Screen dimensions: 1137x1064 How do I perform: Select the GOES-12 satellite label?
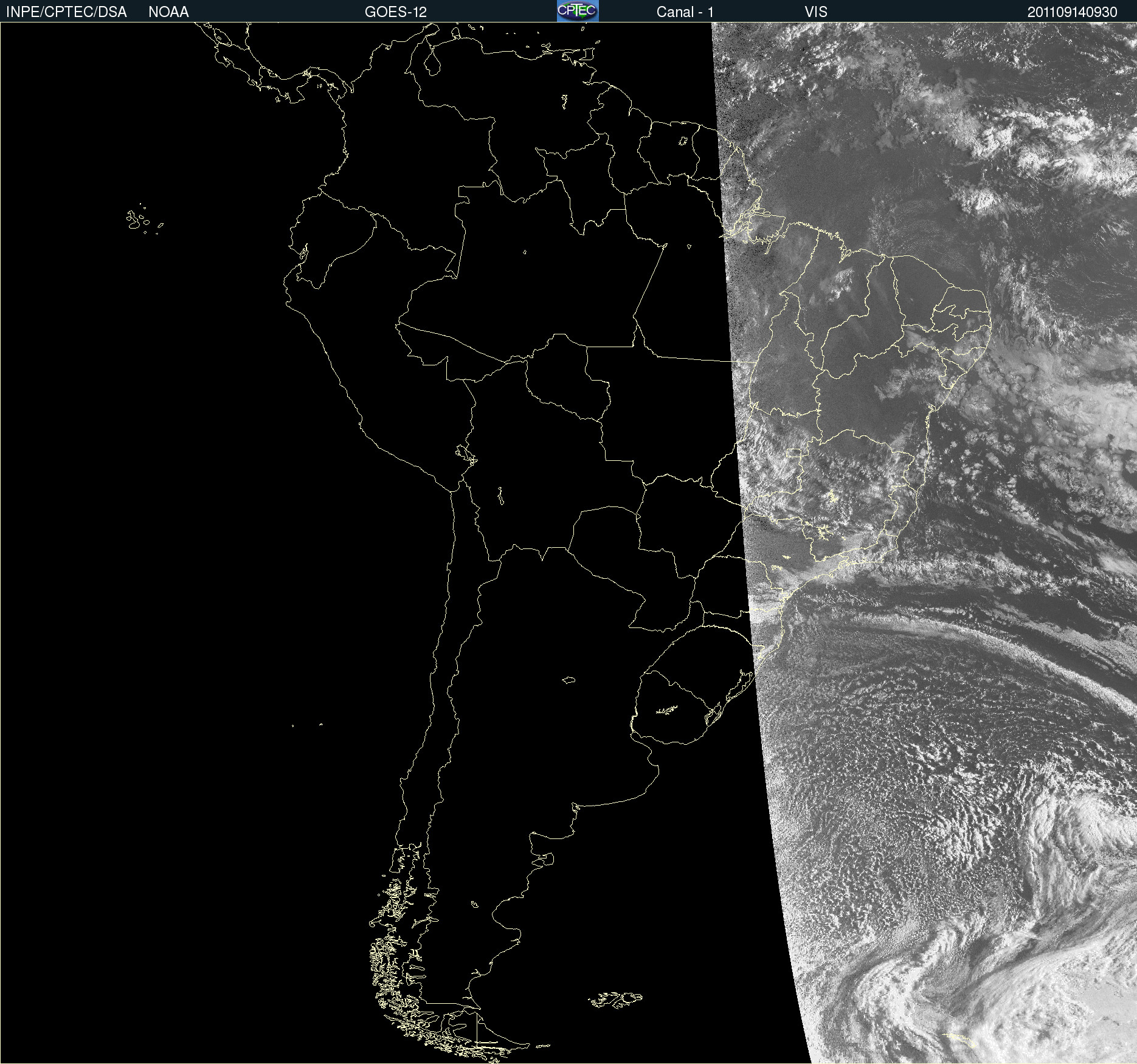coord(396,12)
